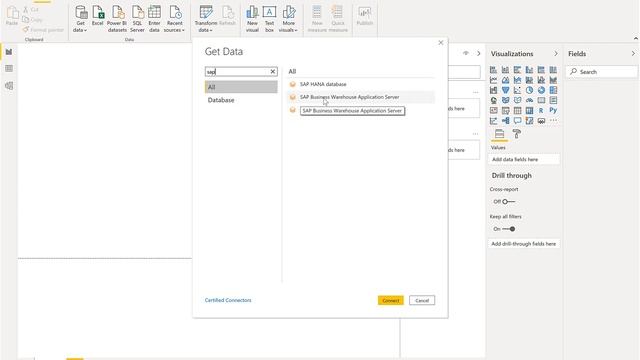This screenshot has width=640, height=360.
Task: Select the Stacked column chart visual
Action: (x=505, y=70)
